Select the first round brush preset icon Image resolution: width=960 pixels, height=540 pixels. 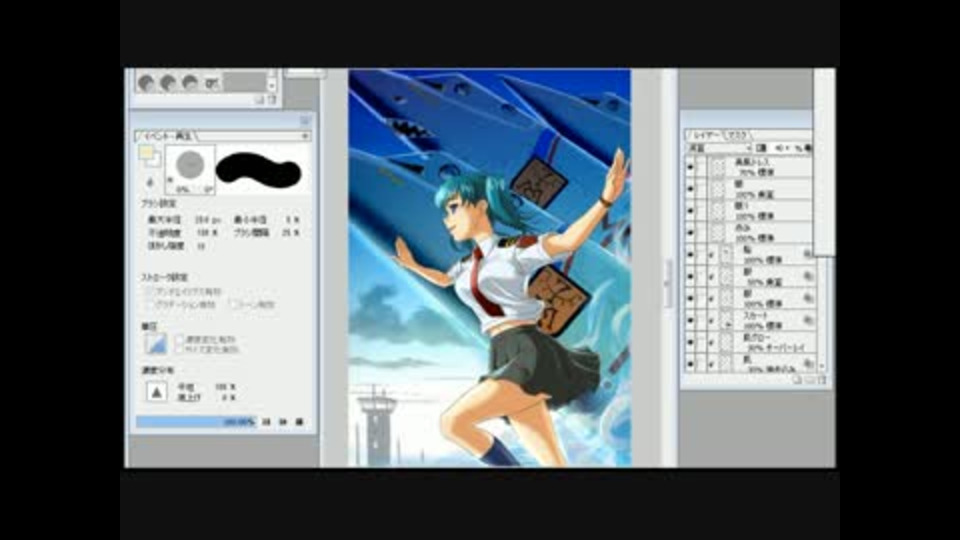(x=146, y=83)
